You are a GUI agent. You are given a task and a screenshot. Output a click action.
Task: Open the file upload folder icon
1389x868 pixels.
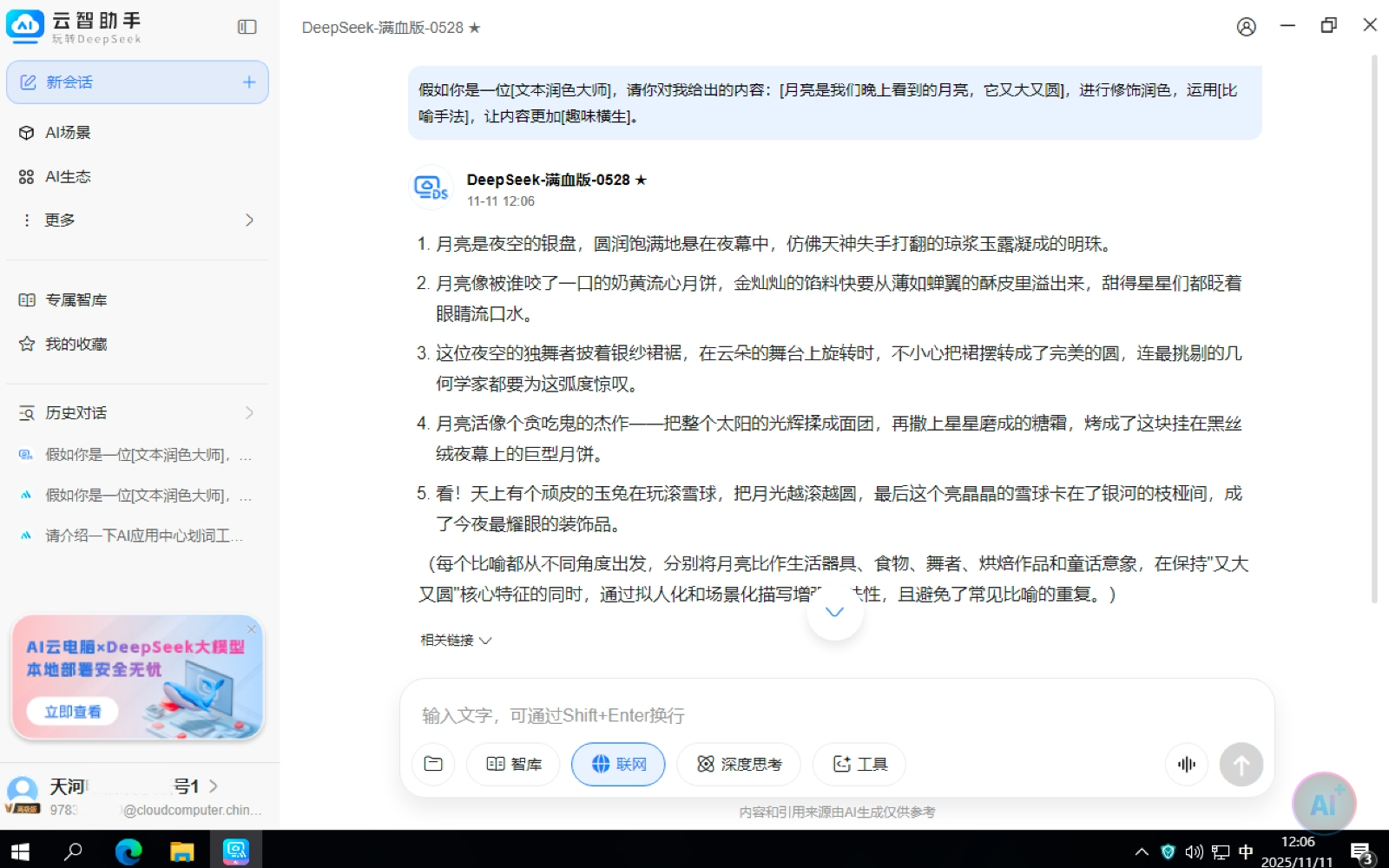click(433, 764)
